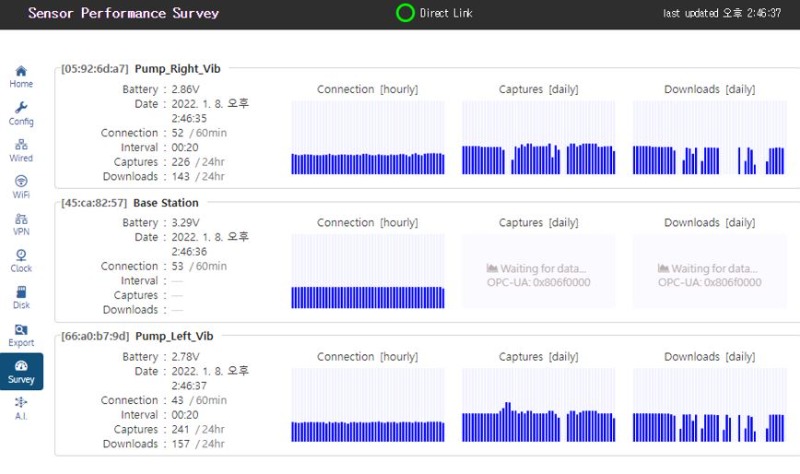Open the A.I. sidebar icon
Screen dimensions: 800x474
click(21, 402)
